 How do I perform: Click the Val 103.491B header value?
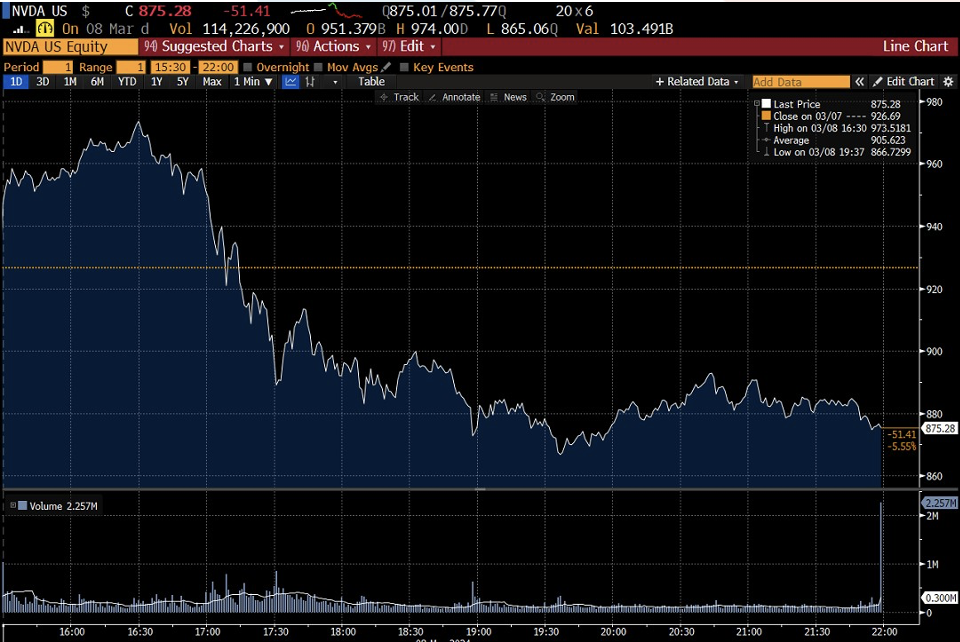pos(624,29)
